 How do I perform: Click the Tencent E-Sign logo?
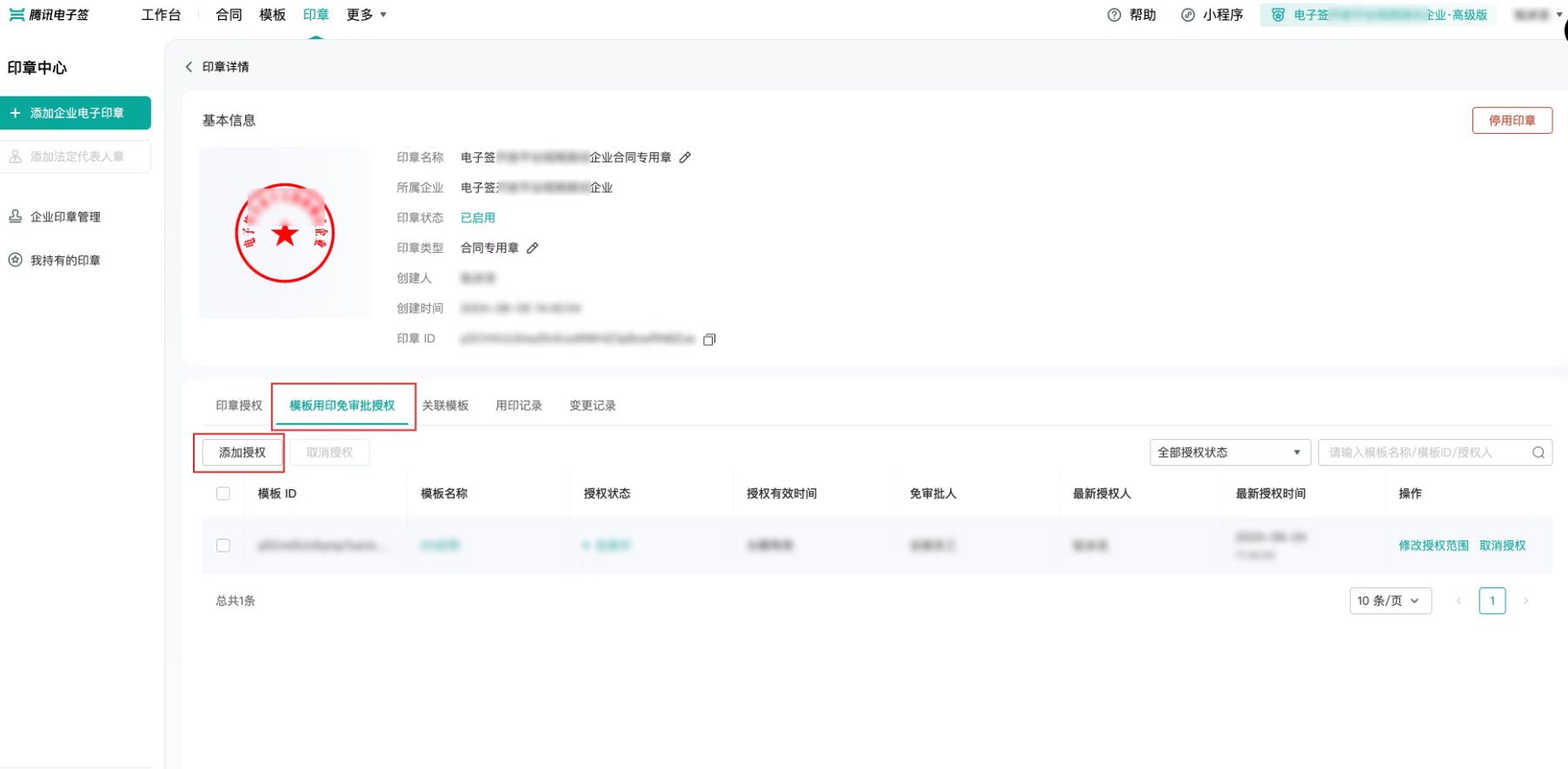click(x=49, y=15)
